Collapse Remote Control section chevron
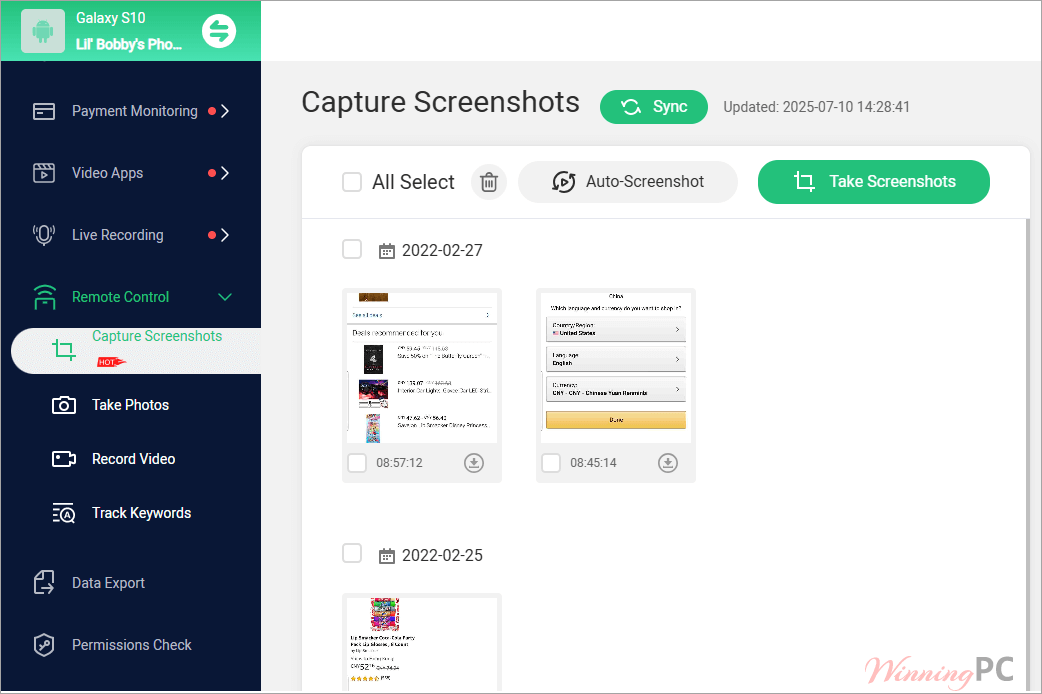 (x=225, y=297)
